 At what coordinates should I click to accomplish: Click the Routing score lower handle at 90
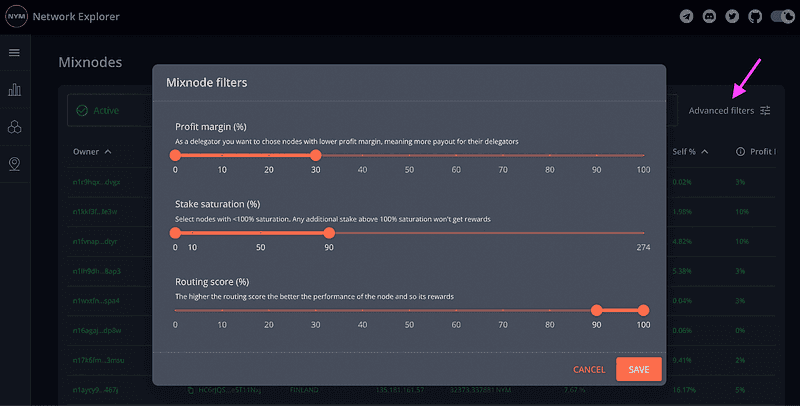[597, 310]
